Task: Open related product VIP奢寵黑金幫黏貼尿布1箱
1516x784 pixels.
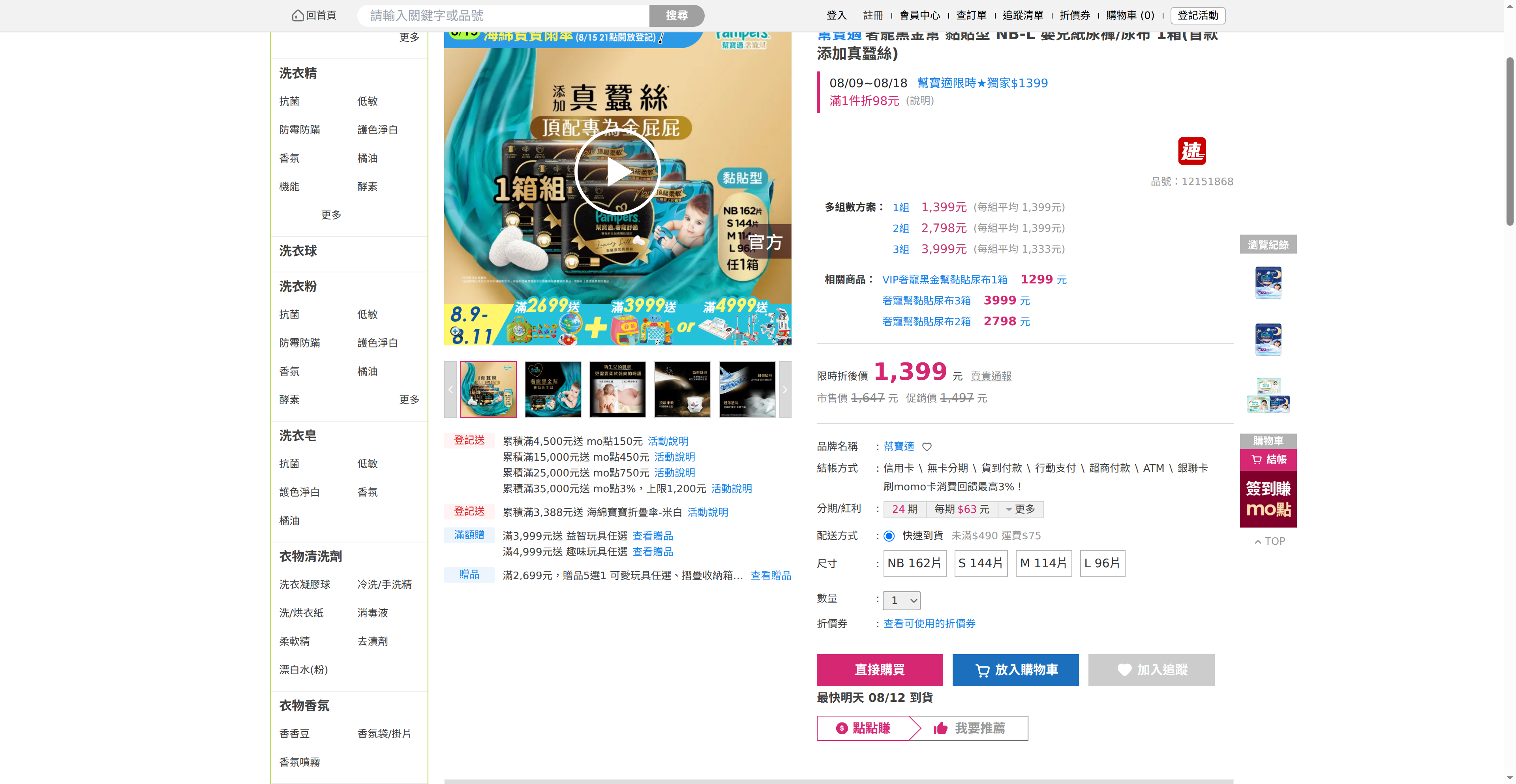Action: [945, 280]
